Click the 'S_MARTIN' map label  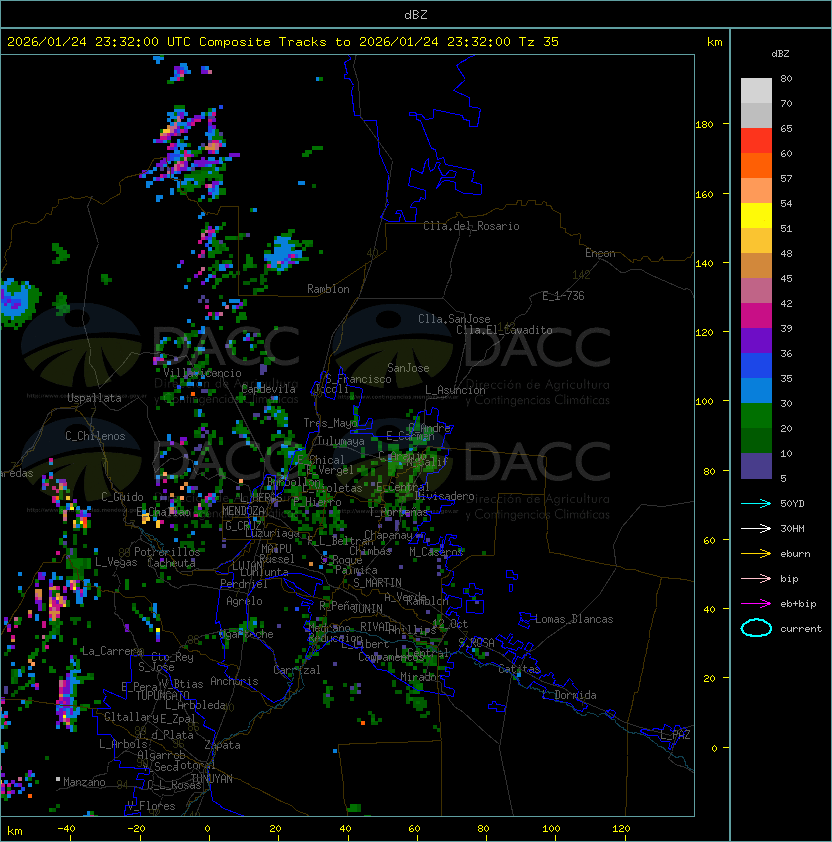[378, 583]
